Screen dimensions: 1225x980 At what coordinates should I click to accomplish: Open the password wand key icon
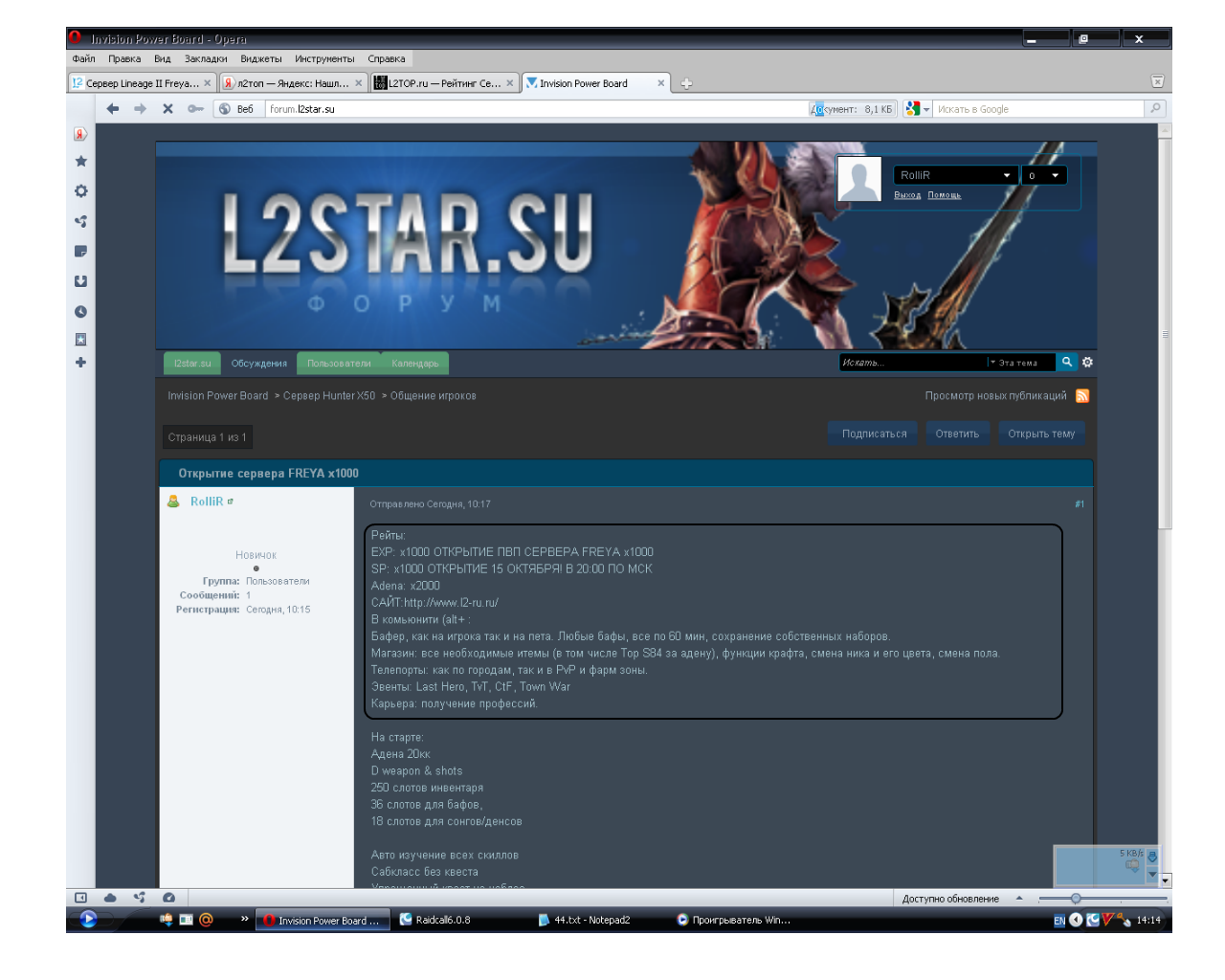point(195,109)
